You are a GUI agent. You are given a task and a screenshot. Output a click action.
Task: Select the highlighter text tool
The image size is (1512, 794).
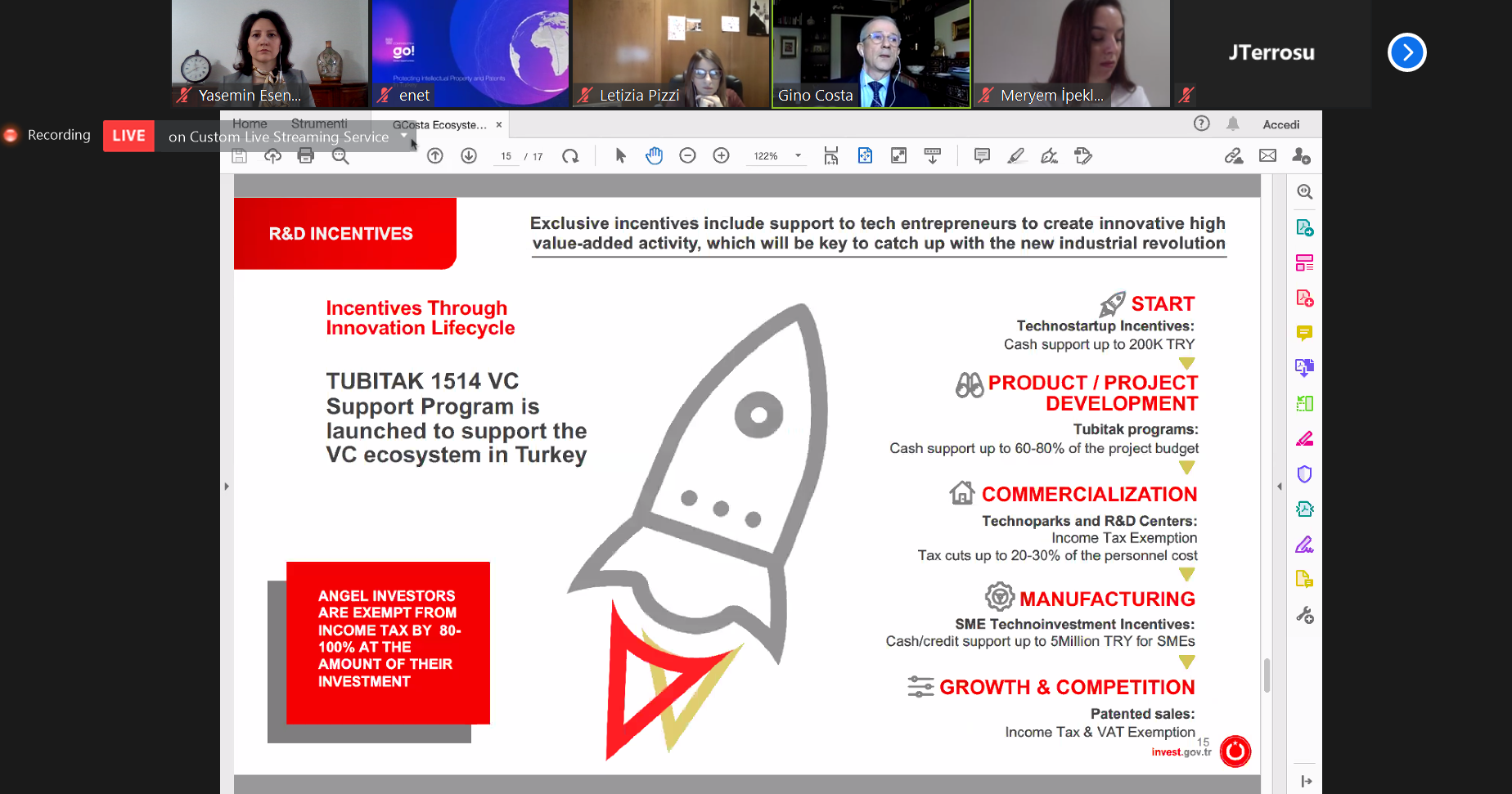[1016, 156]
